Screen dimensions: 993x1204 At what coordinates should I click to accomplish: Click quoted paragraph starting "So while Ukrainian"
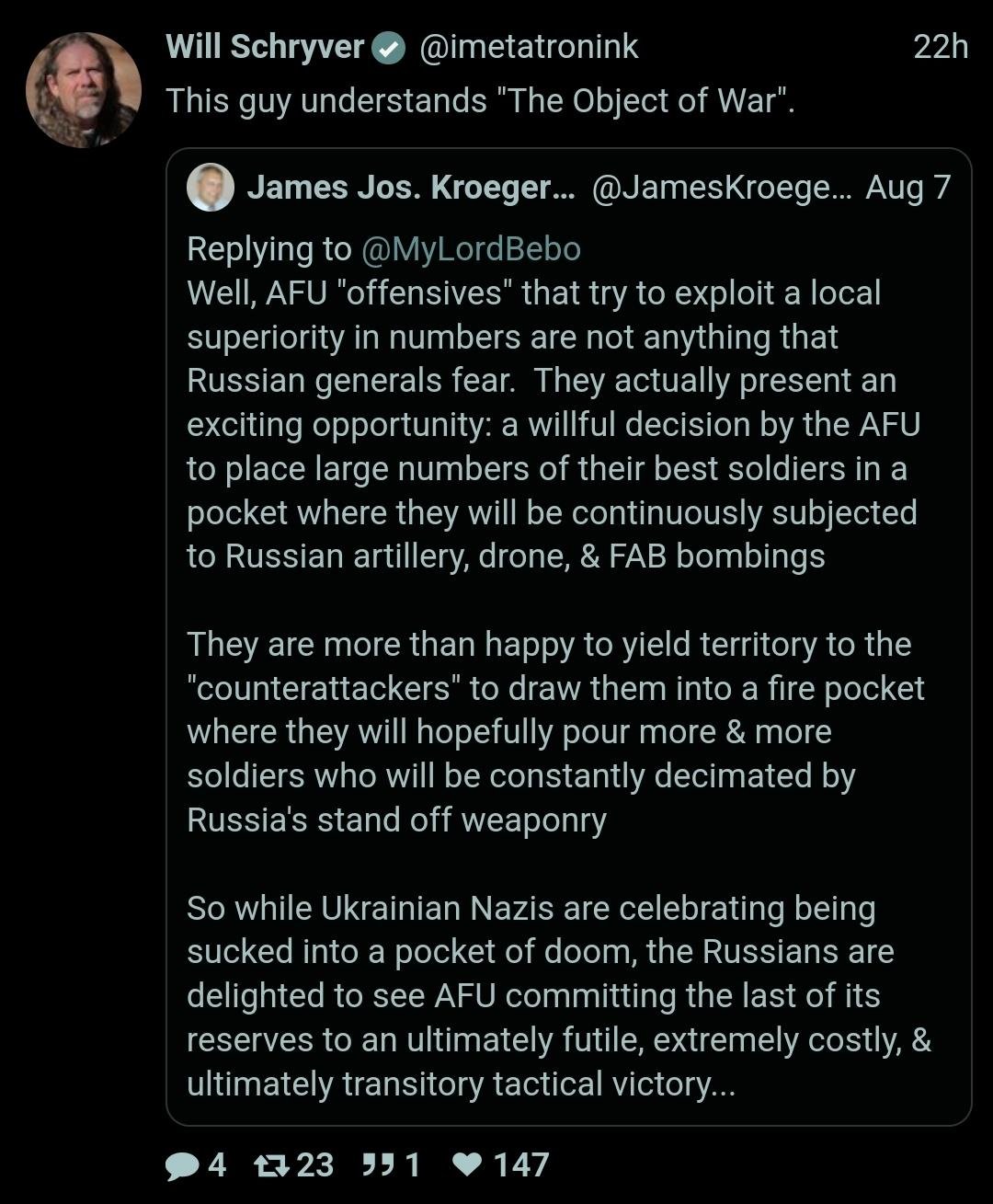[x=552, y=995]
